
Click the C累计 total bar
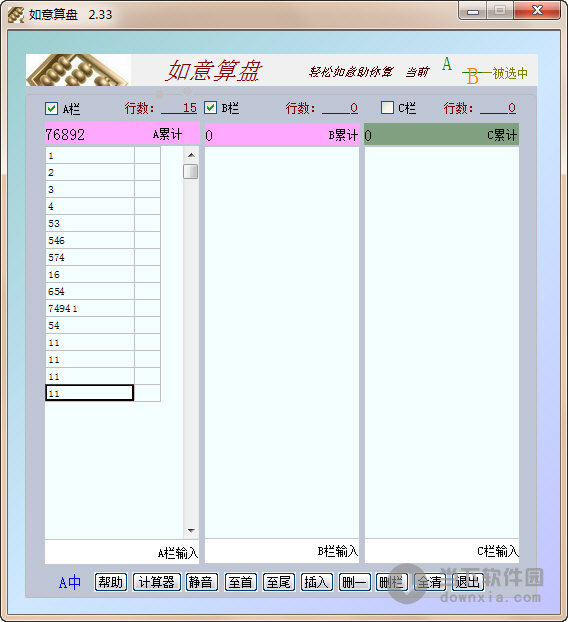click(441, 135)
